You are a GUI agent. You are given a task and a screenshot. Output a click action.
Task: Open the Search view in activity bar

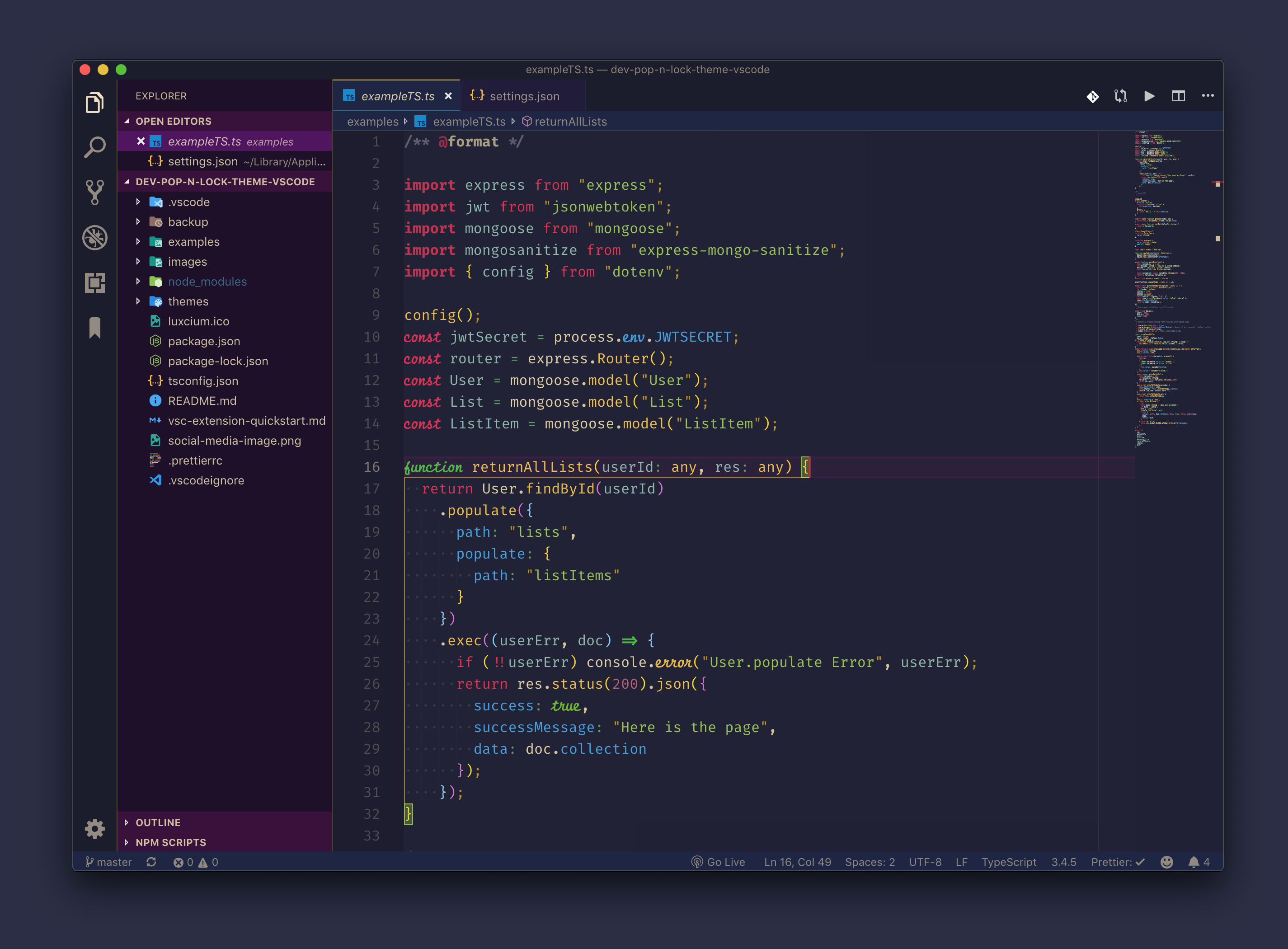click(95, 147)
